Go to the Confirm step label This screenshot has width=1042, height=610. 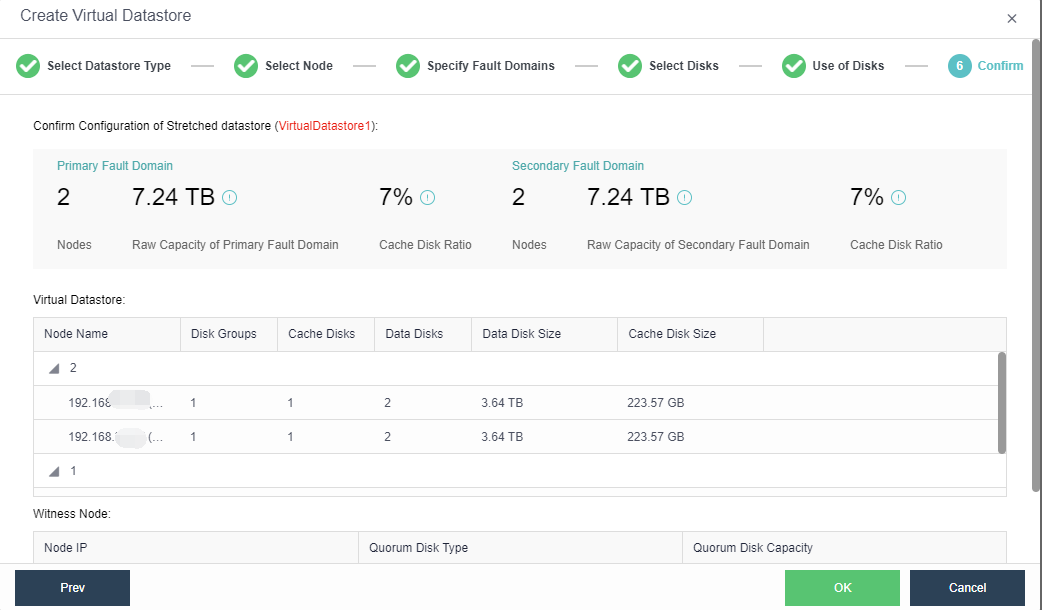(x=1000, y=66)
